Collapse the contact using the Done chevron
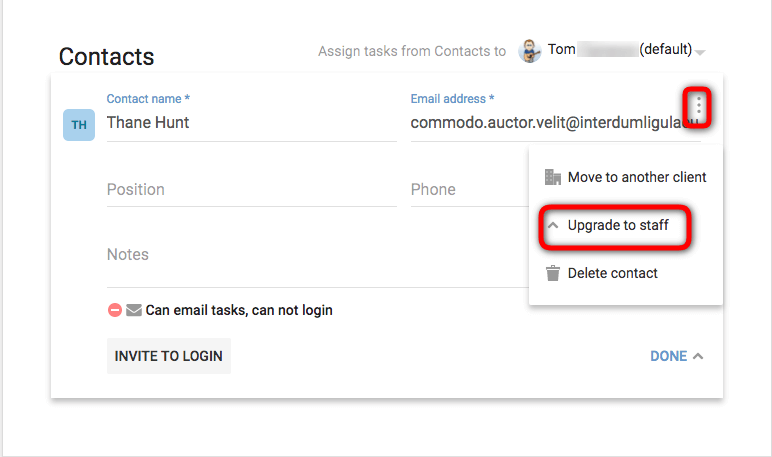 [x=698, y=356]
